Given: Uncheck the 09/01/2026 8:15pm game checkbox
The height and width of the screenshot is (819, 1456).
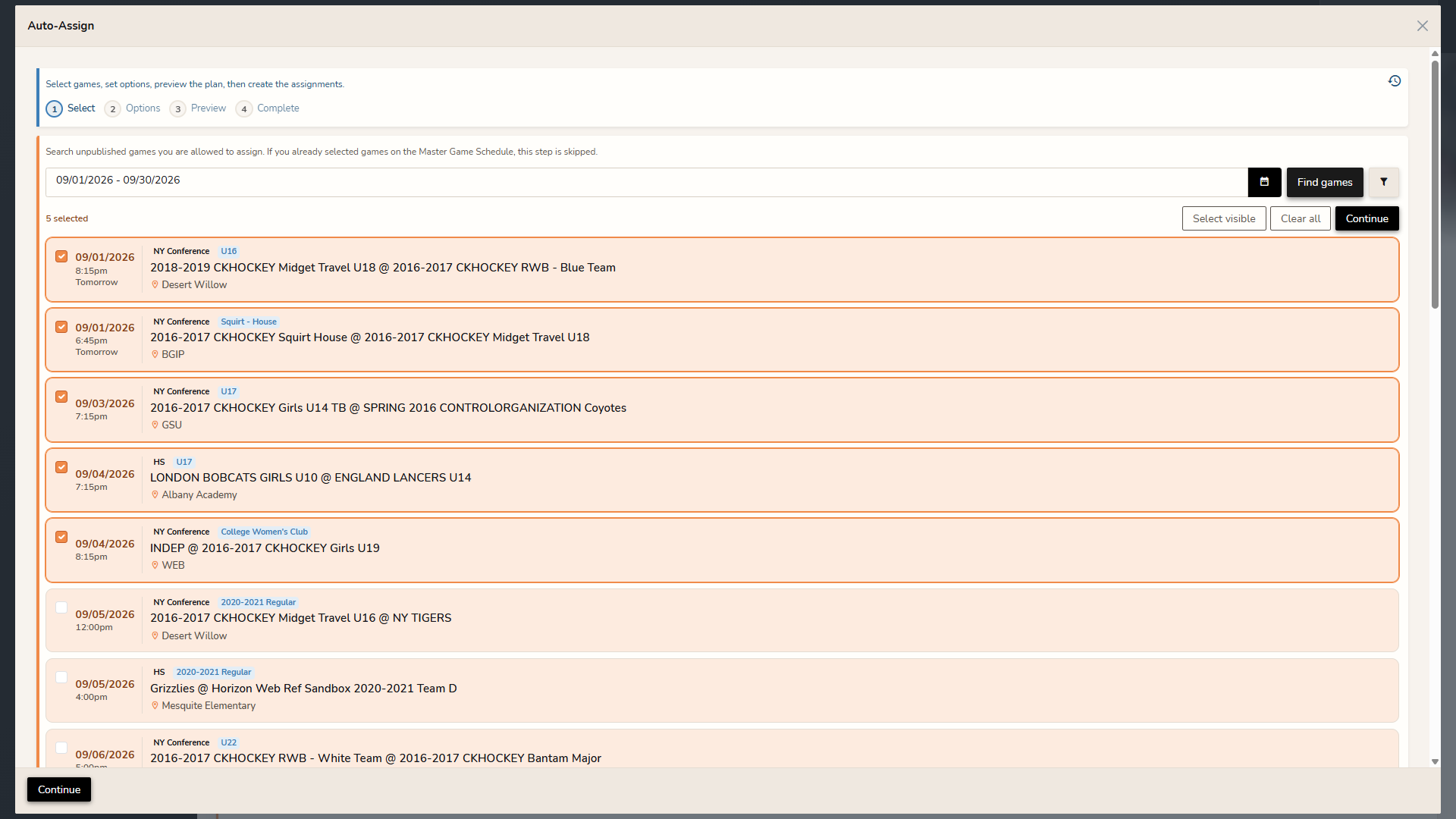Looking at the screenshot, I should coord(61,256).
